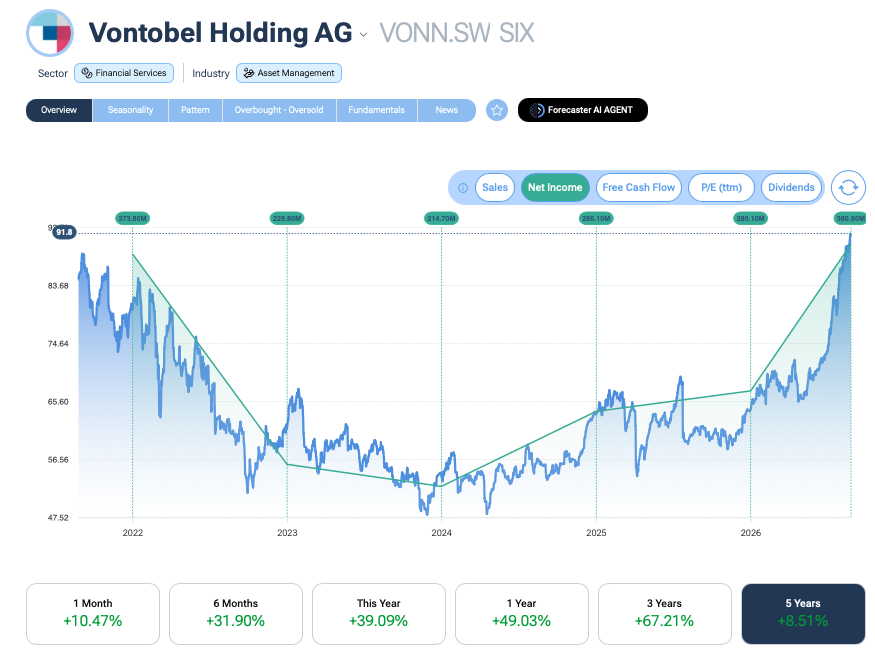The height and width of the screenshot is (652, 875).
Task: Click the Financial Services sector icon
Action: [87, 73]
